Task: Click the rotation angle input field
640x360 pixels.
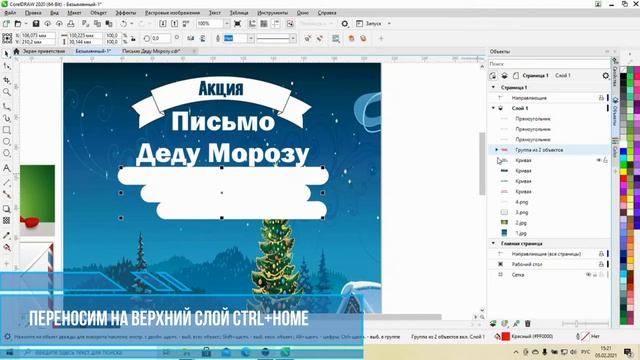Action: pos(161,38)
